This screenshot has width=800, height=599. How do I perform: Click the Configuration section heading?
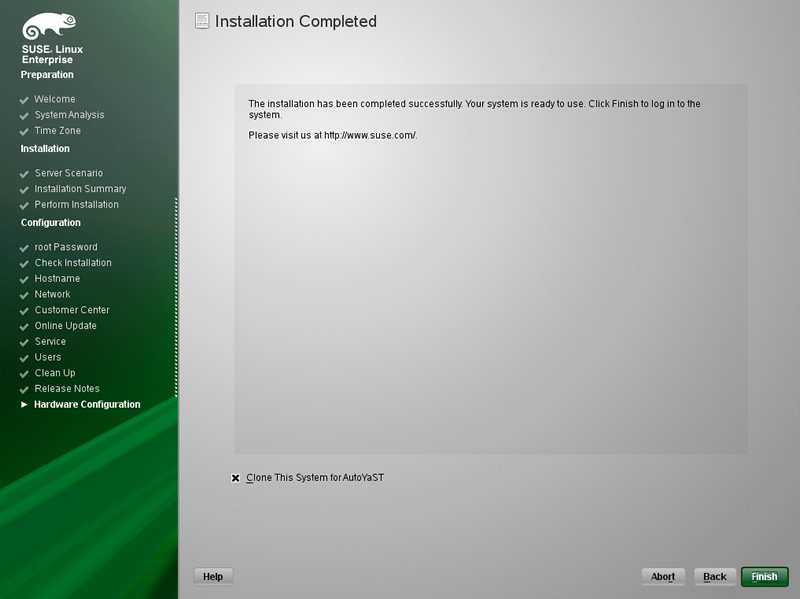pos(51,223)
